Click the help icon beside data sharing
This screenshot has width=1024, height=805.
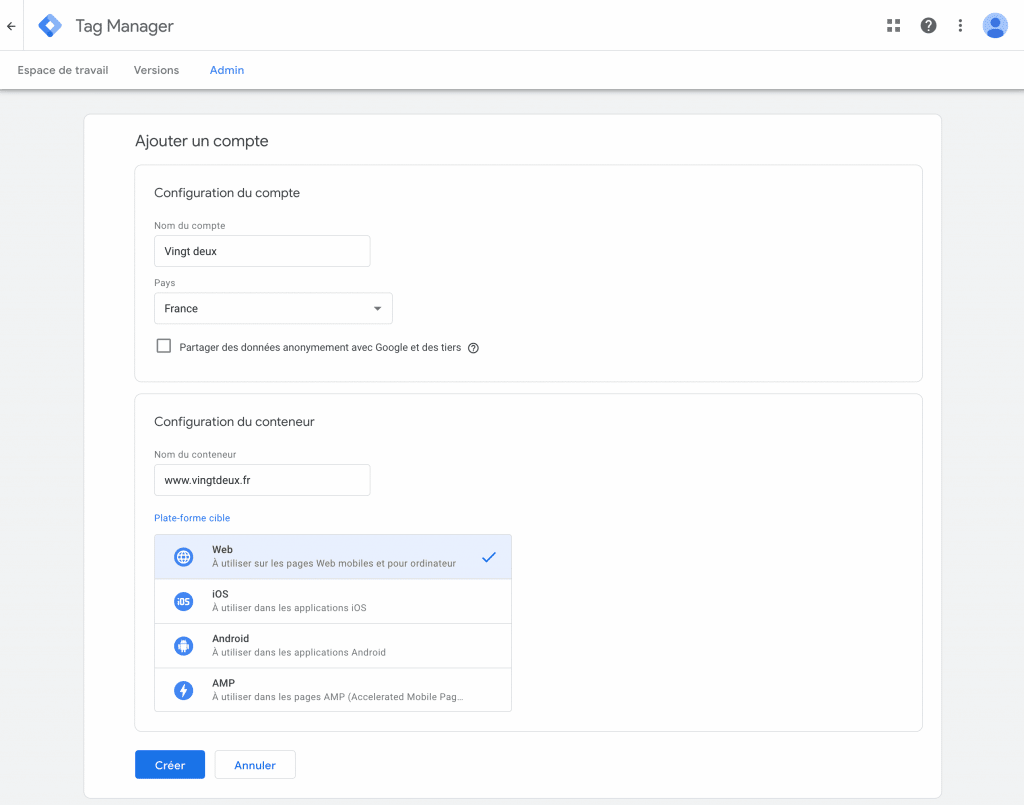tap(474, 348)
